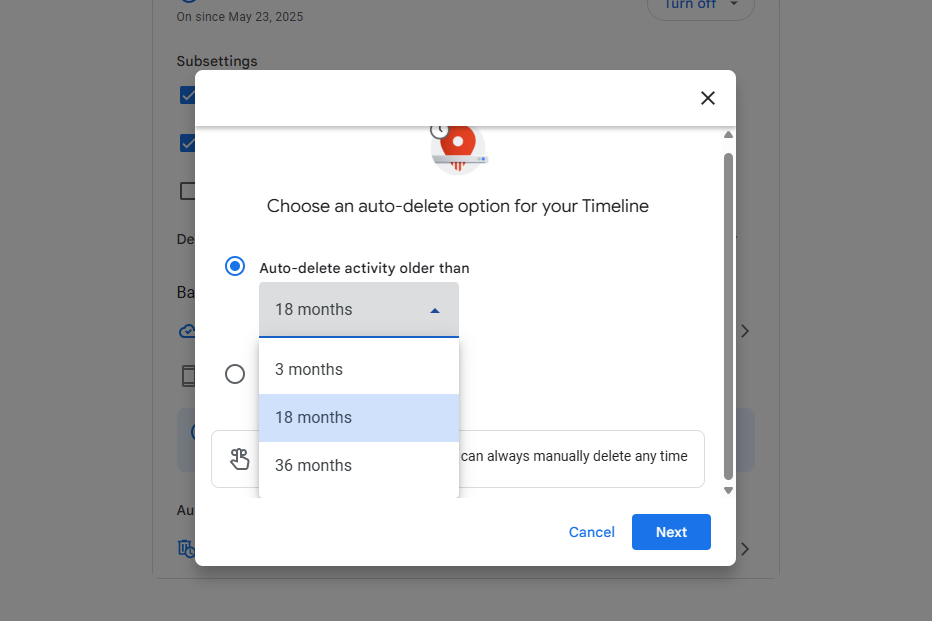Choose '36 months' from the list
The width and height of the screenshot is (932, 621).
point(359,466)
